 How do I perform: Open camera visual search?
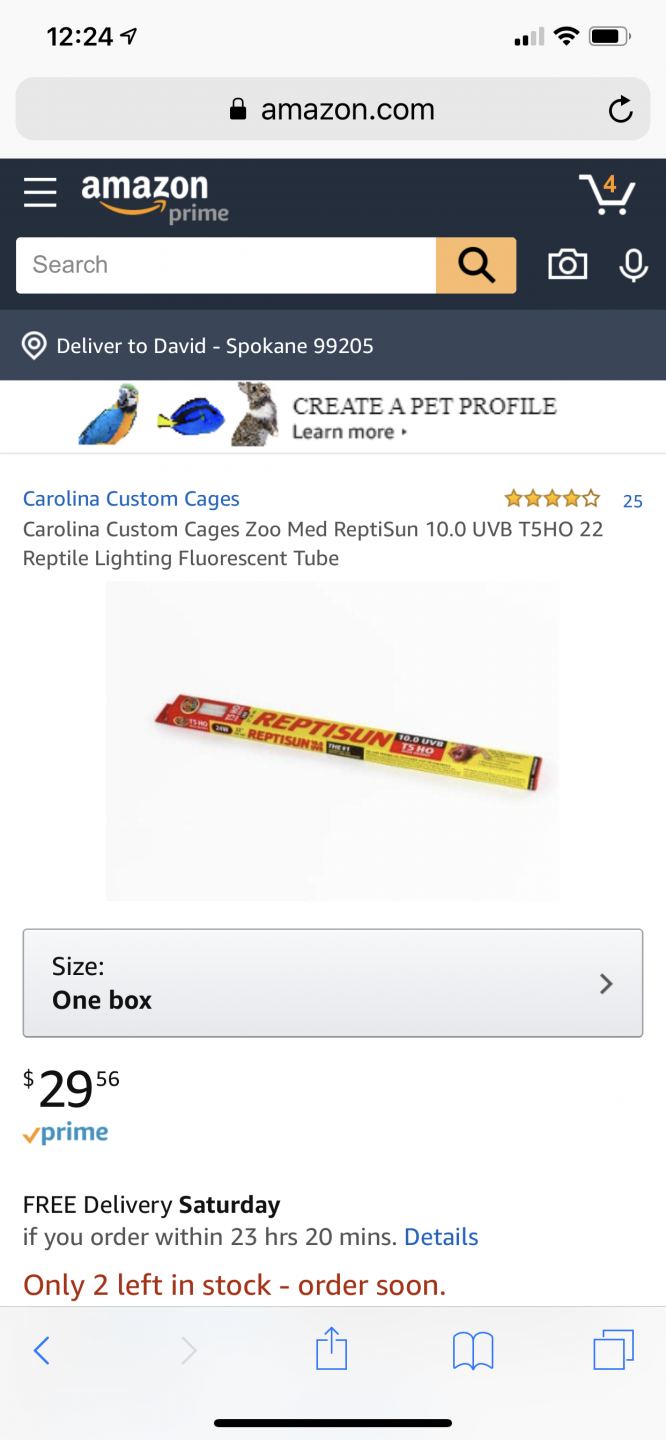click(x=567, y=265)
